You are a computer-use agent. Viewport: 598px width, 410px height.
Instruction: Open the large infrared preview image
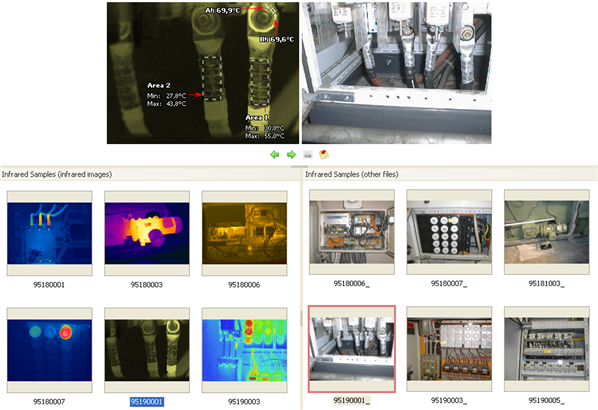point(203,73)
